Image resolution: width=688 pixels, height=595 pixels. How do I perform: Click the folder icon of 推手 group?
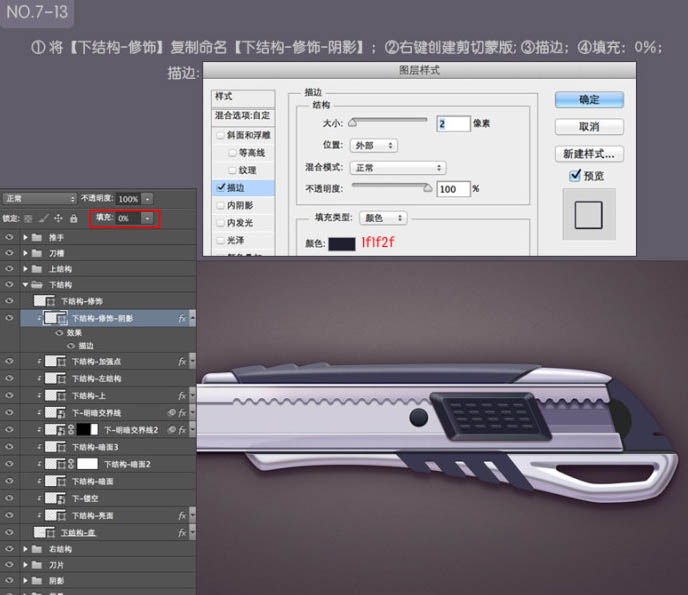coord(37,237)
